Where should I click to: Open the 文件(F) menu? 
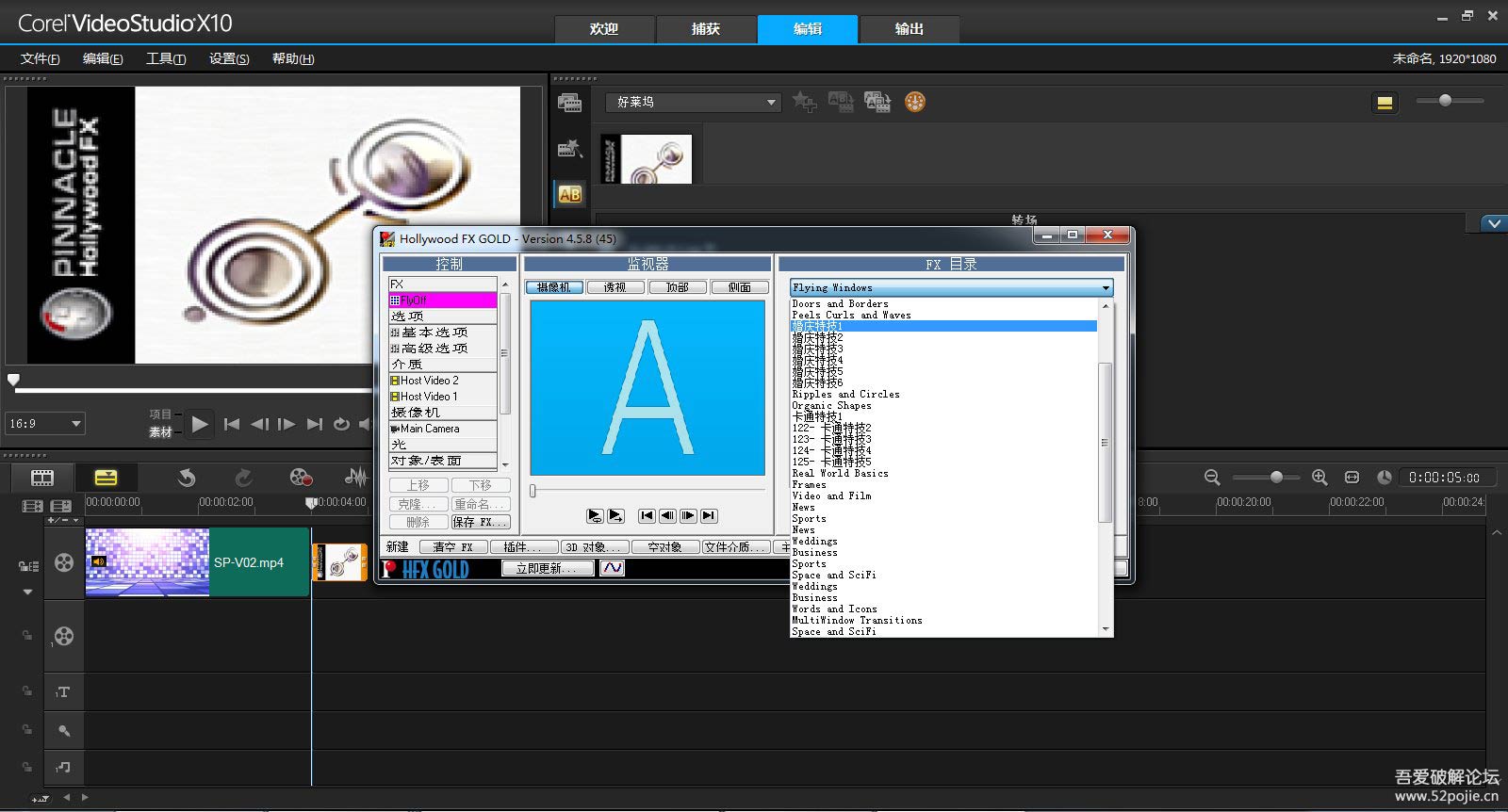pos(41,58)
